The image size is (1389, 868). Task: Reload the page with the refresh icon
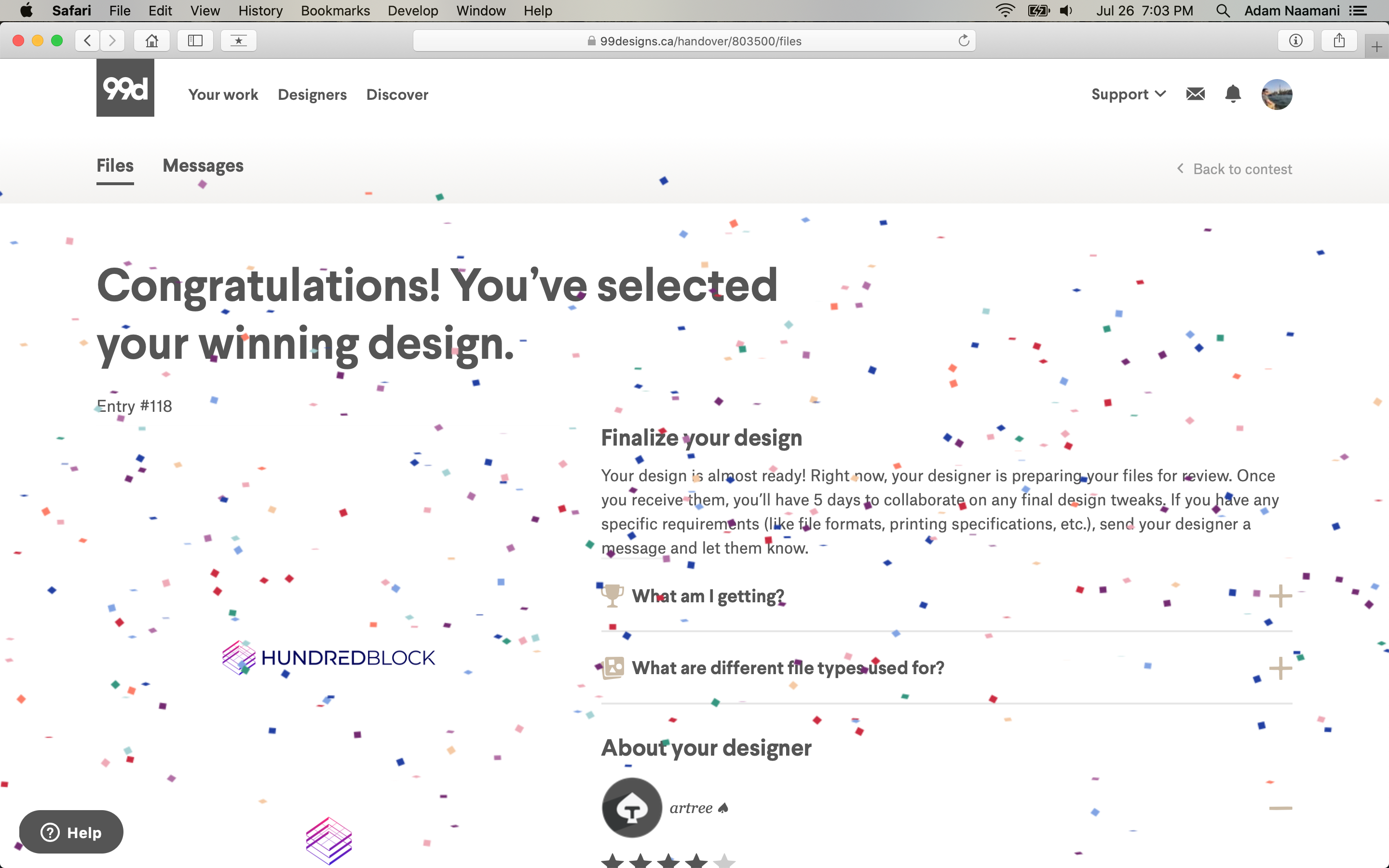pyautogui.click(x=964, y=41)
